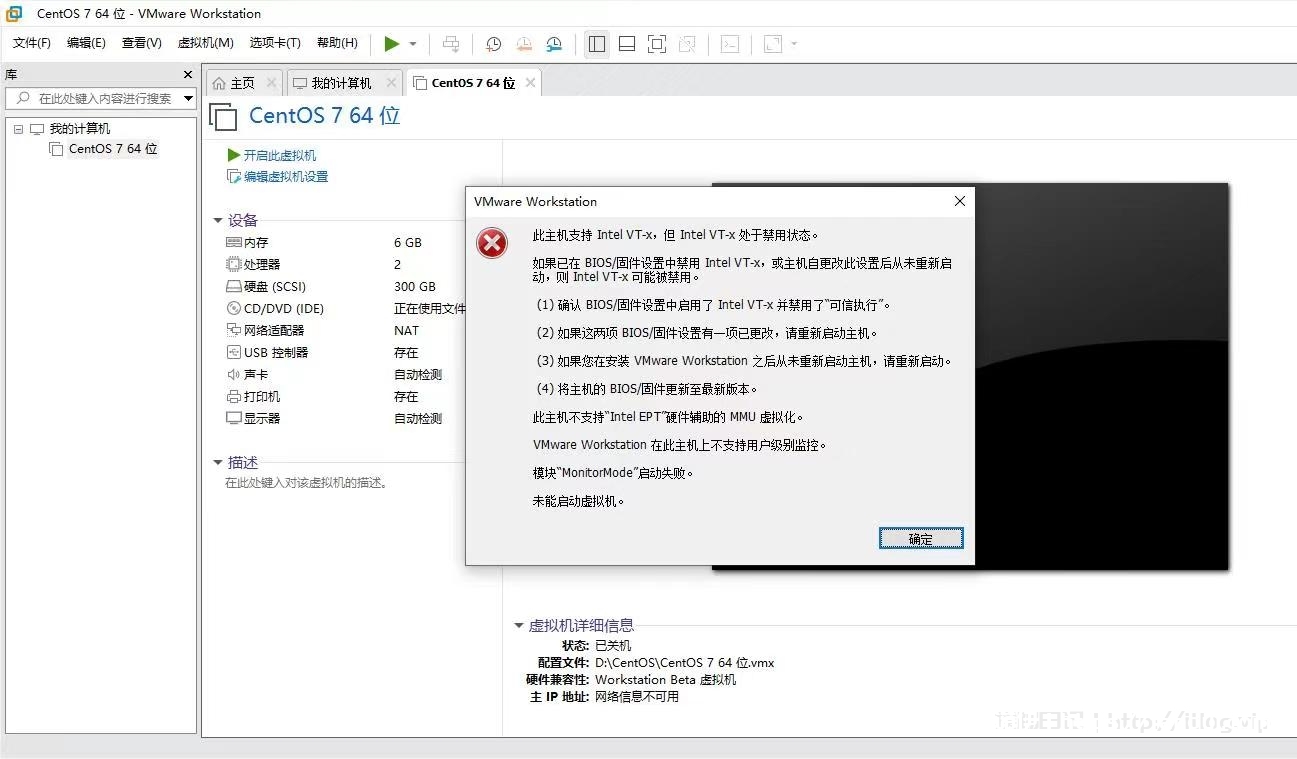
Task: Close the 我的计算机 tab
Action: coord(391,83)
